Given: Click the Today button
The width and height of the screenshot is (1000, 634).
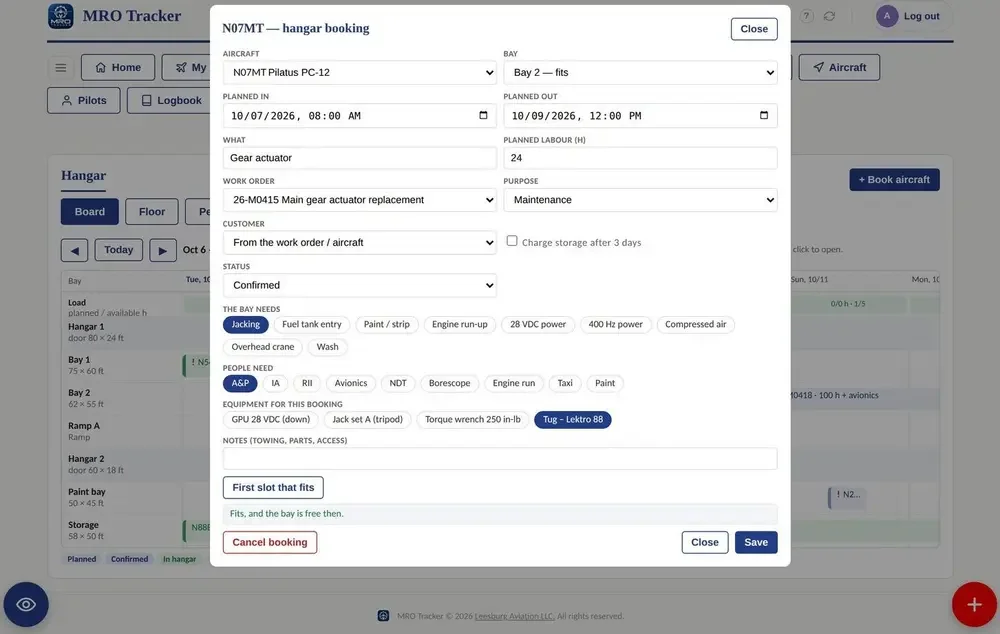Looking at the screenshot, I should pos(119,250).
